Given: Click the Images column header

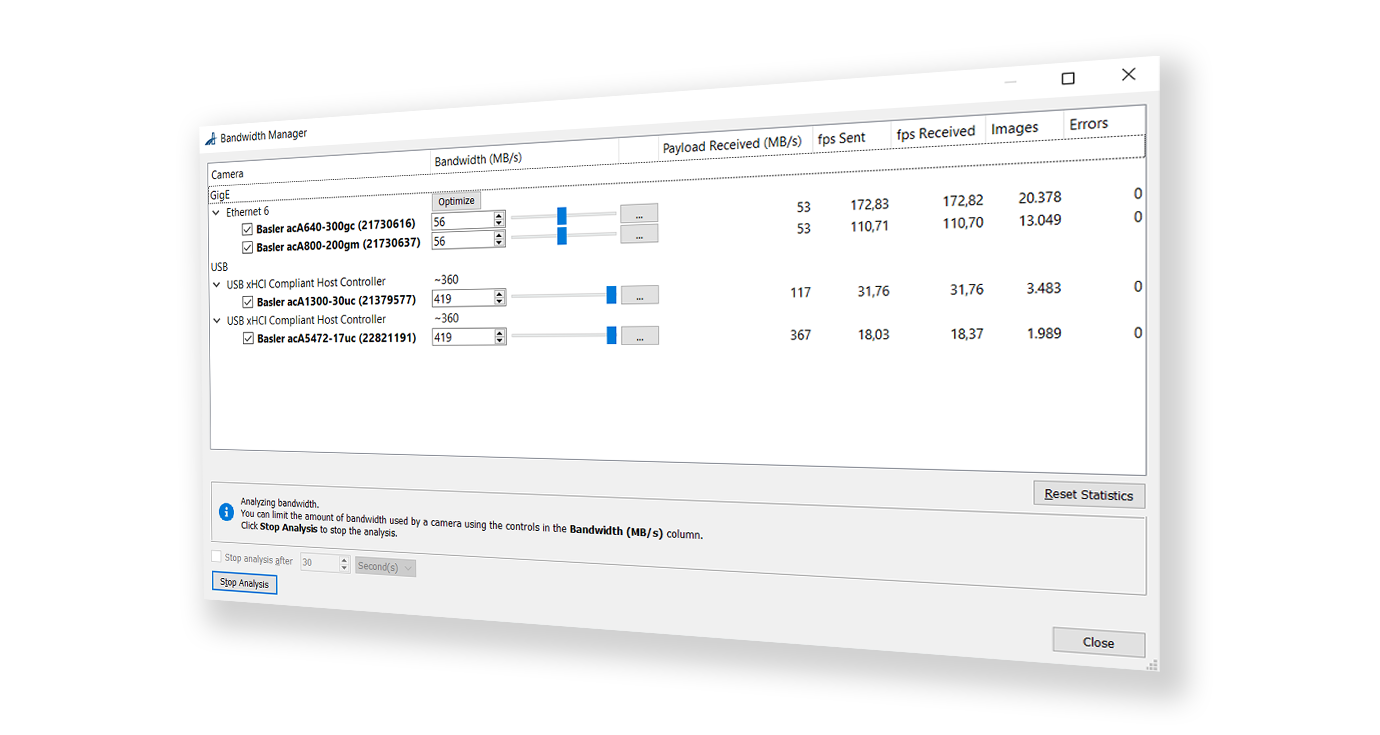Looking at the screenshot, I should click(x=1022, y=127).
